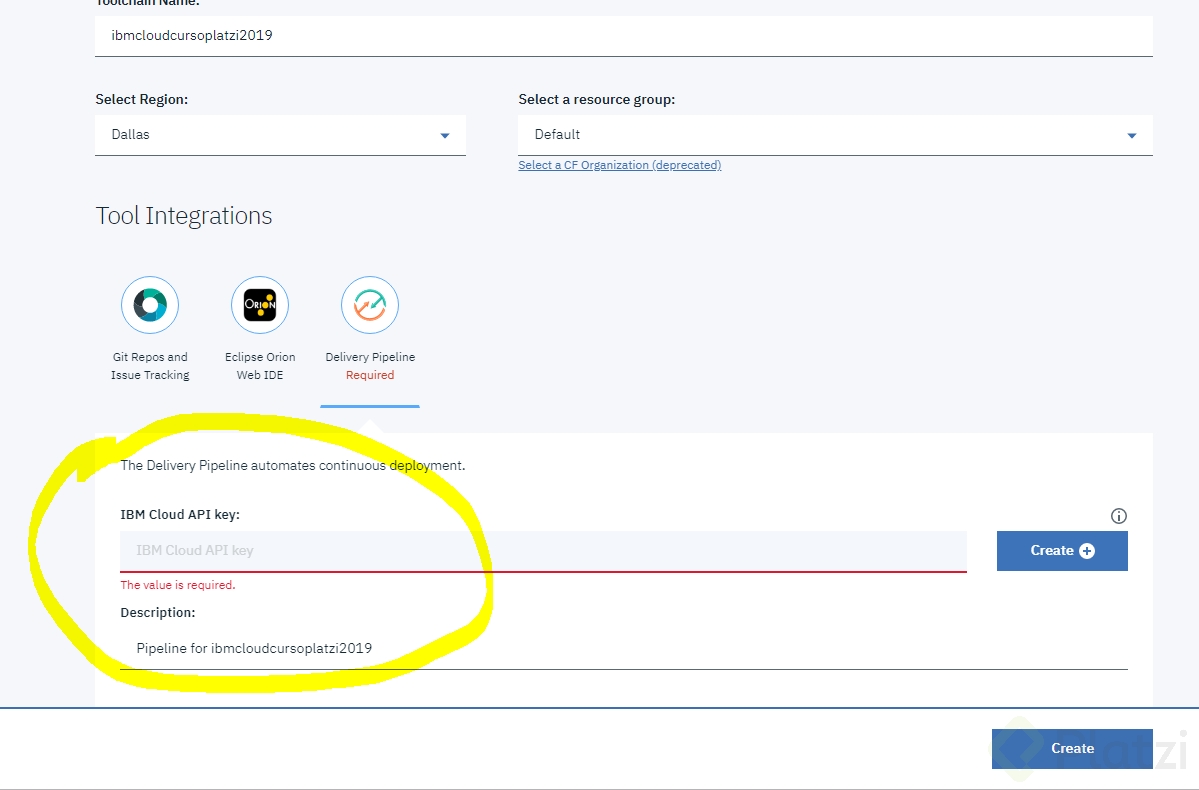The width and height of the screenshot is (1199, 790).
Task: Click the 'Description:' label
Action: (158, 613)
